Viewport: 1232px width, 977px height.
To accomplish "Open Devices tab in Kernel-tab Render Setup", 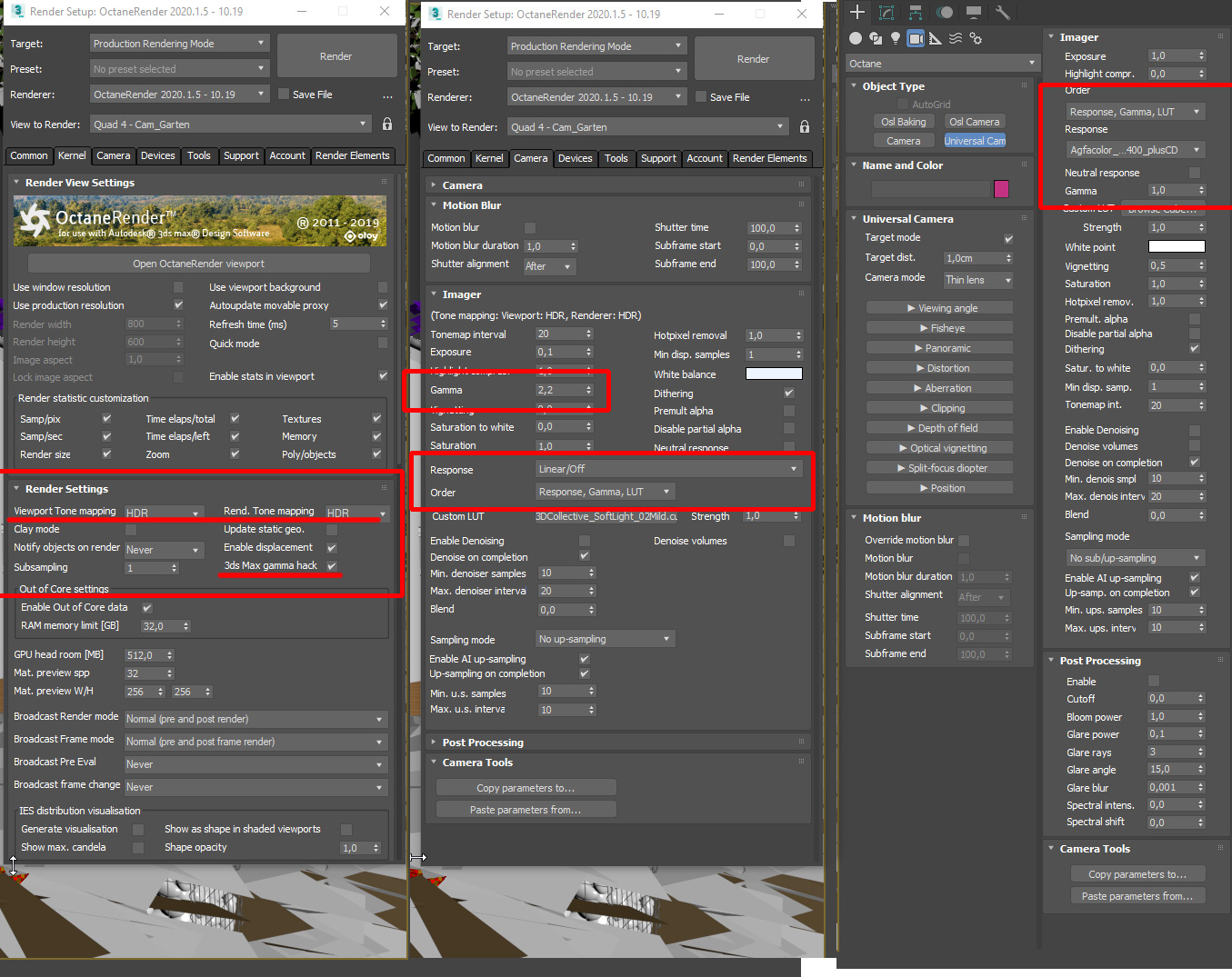I will pyautogui.click(x=157, y=155).
